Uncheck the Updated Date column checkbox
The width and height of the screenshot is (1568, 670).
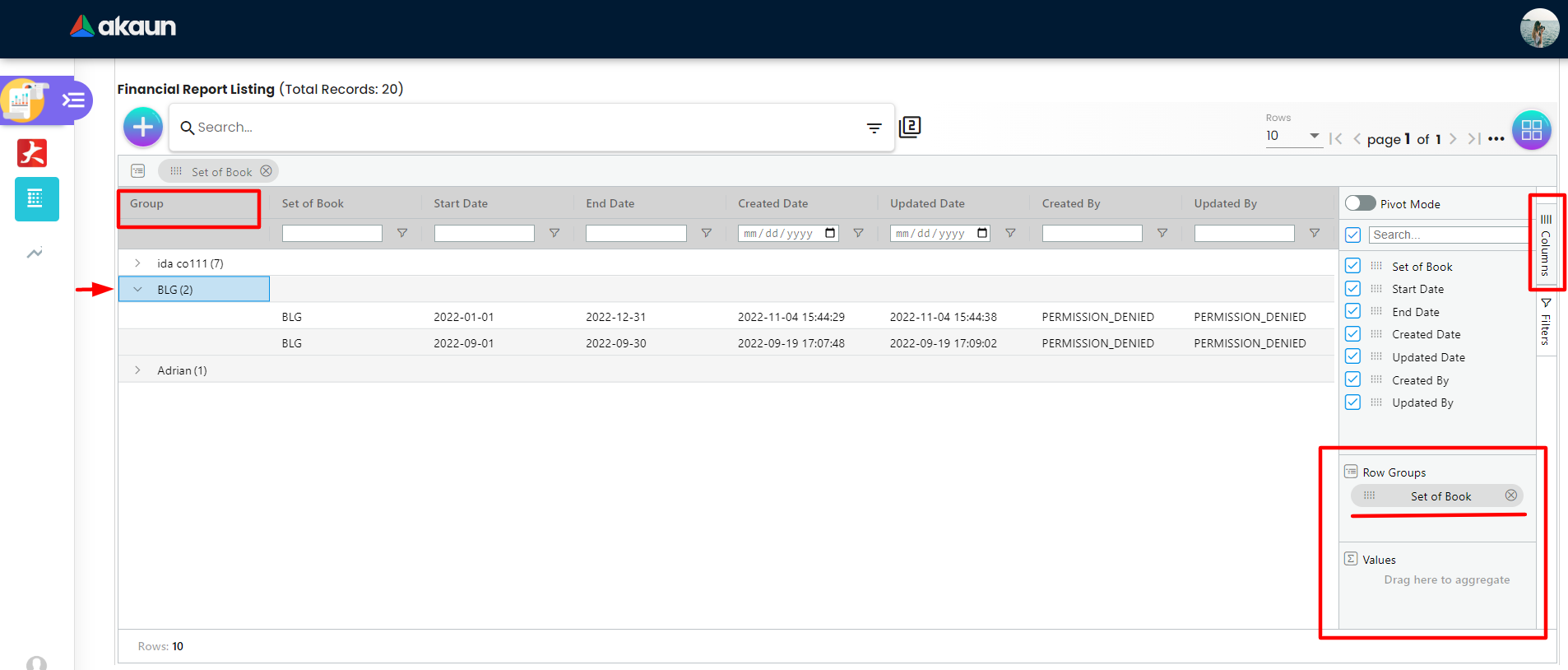coord(1352,356)
